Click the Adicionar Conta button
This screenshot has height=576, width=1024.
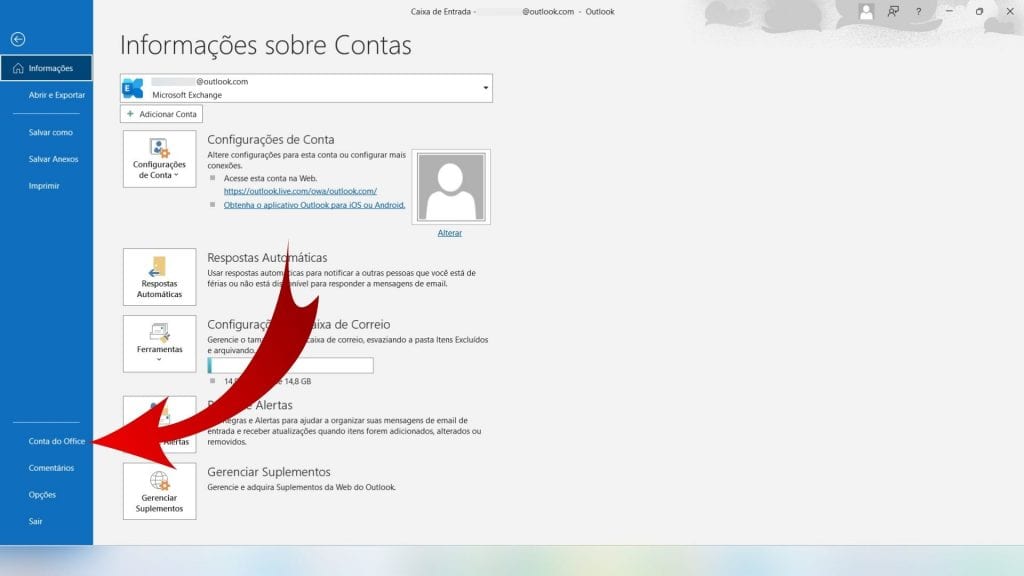click(x=161, y=113)
